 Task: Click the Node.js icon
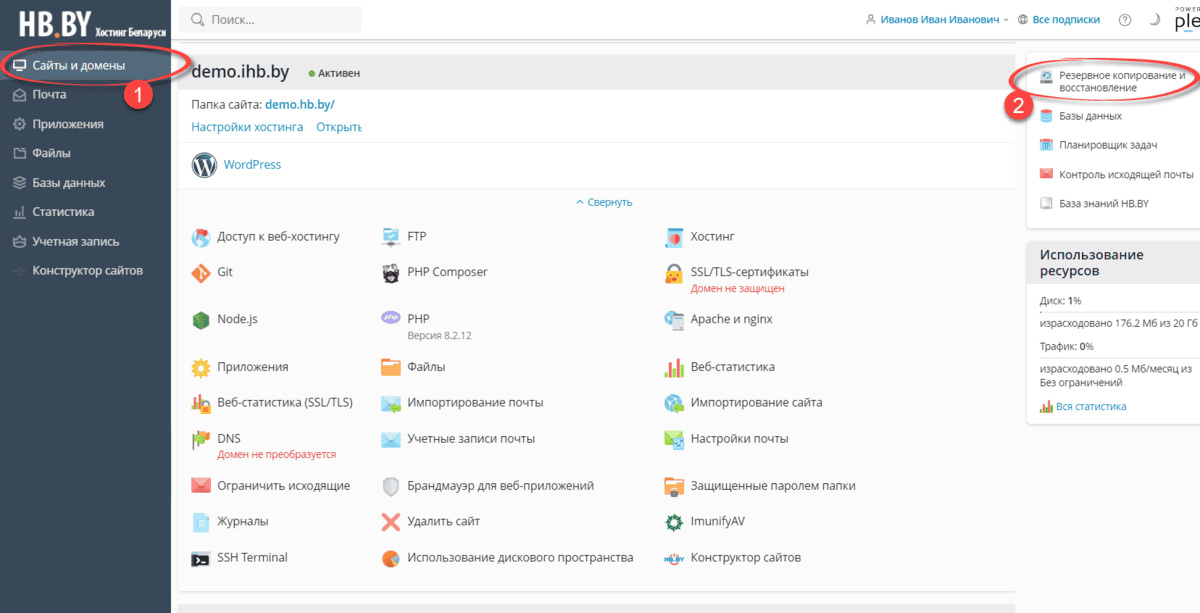pos(201,320)
